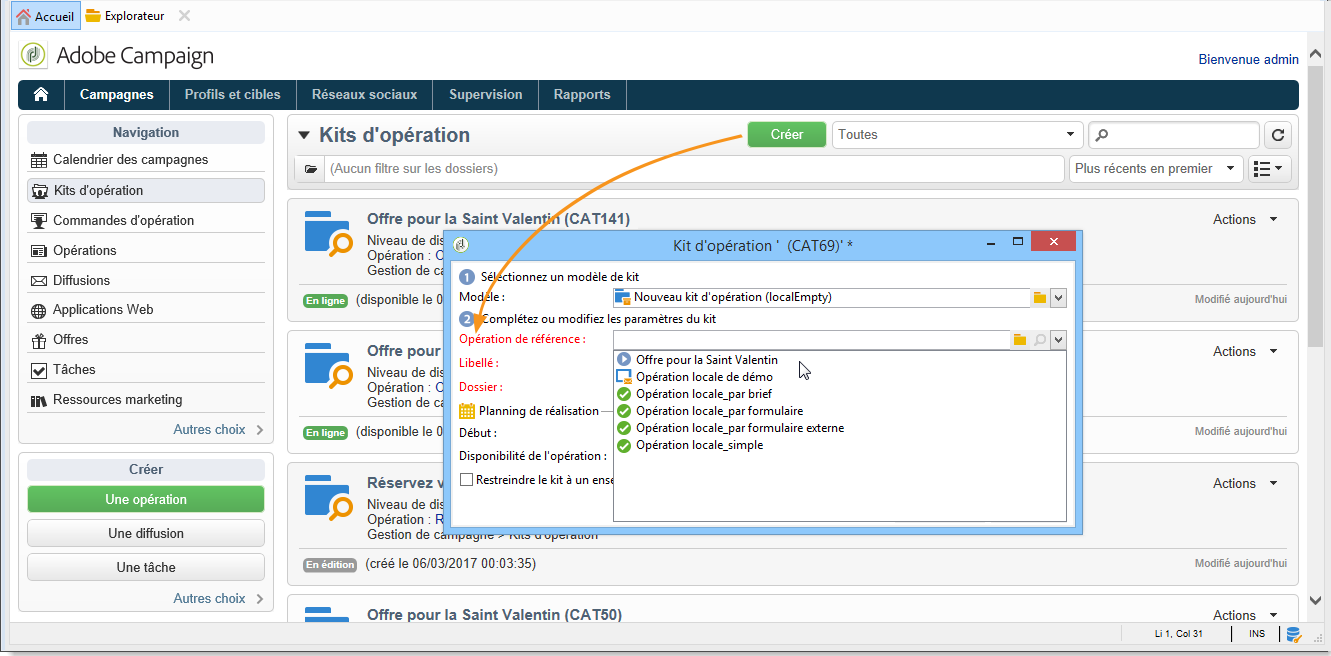Screen dimensions: 1331x656
Task: Click the main search input field
Action: [x=1173, y=135]
